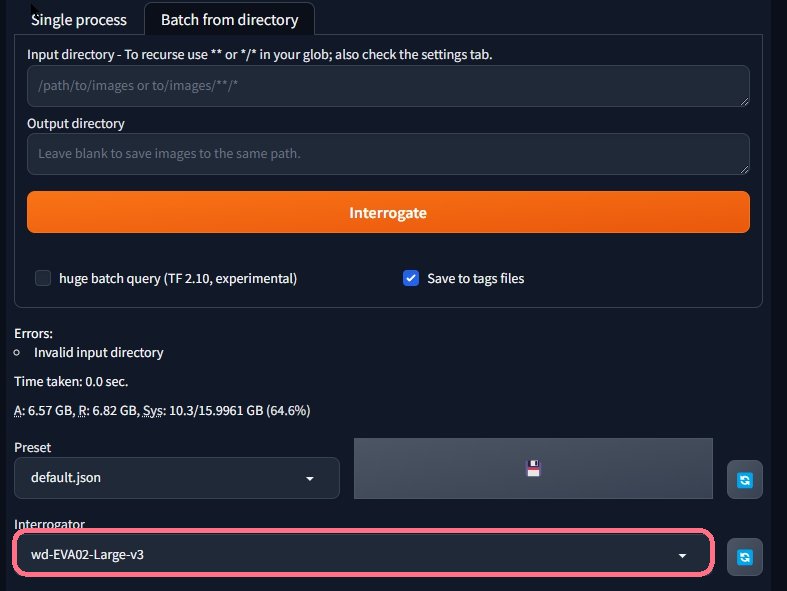Uncheck Save to tags files
This screenshot has width=787, height=591.
pyautogui.click(x=410, y=278)
